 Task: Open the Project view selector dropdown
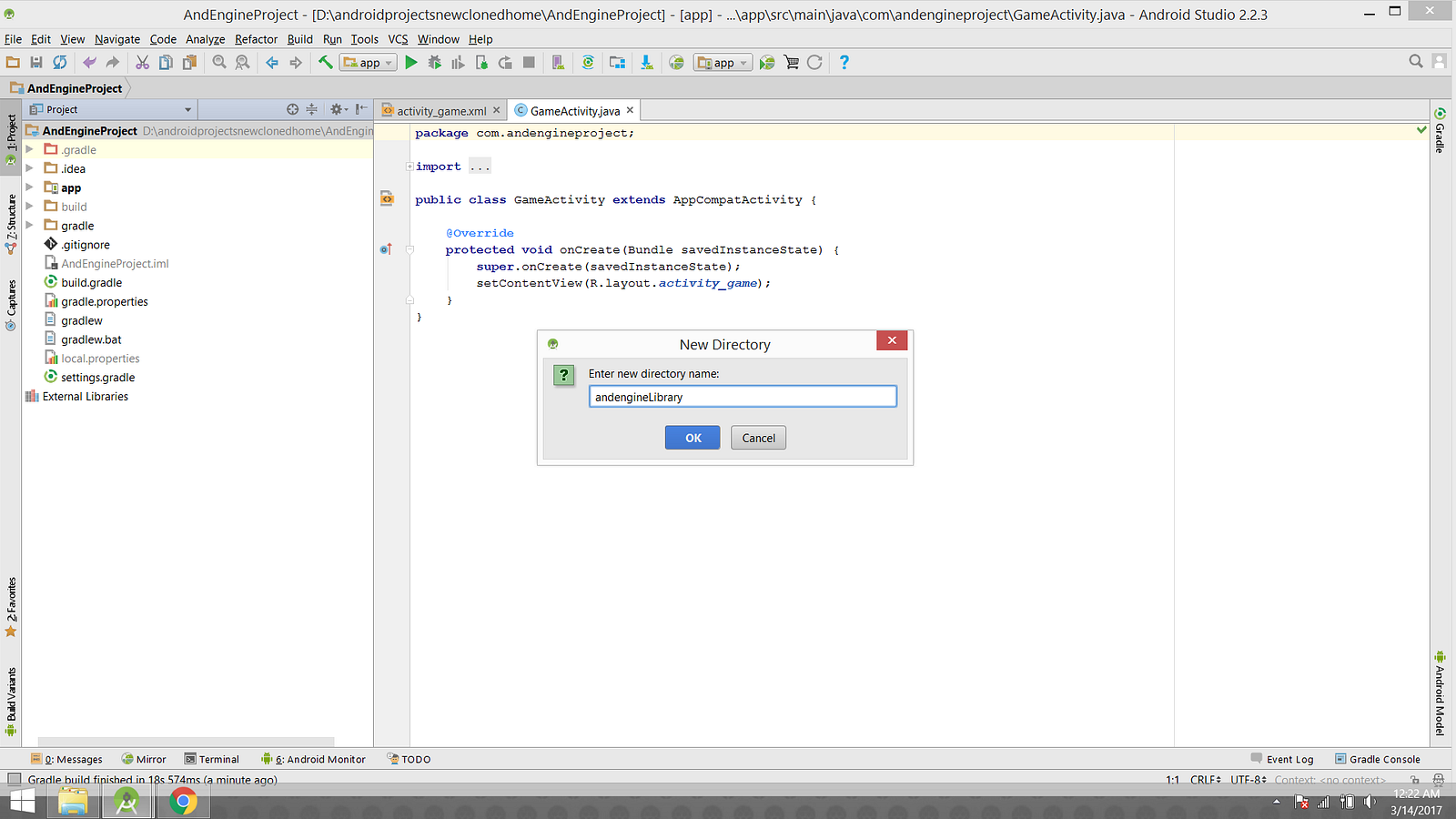click(x=111, y=109)
